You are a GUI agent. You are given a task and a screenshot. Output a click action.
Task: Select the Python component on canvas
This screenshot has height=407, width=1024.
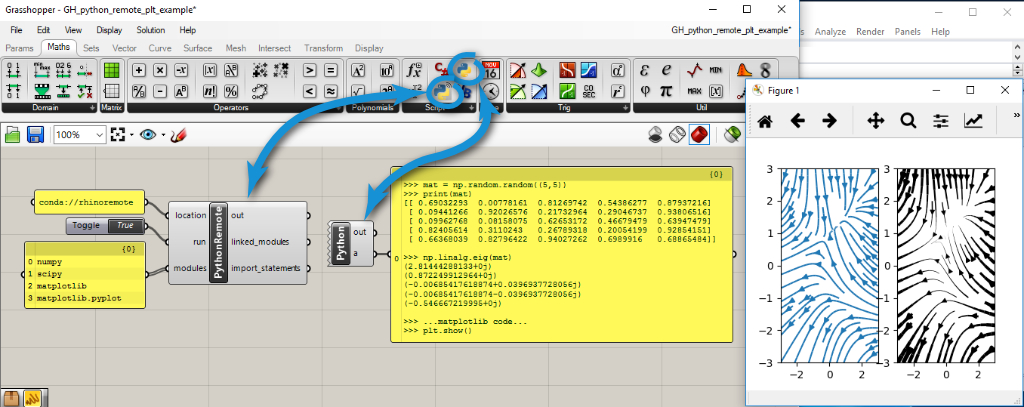click(x=353, y=243)
